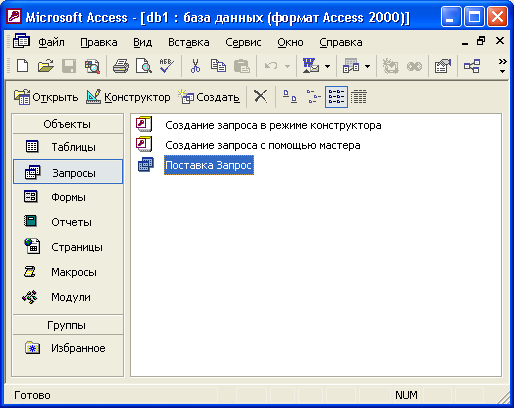Viewport: 514px width, 408px height.
Task: Select Отчеты in the objects pane
Action: (68, 222)
